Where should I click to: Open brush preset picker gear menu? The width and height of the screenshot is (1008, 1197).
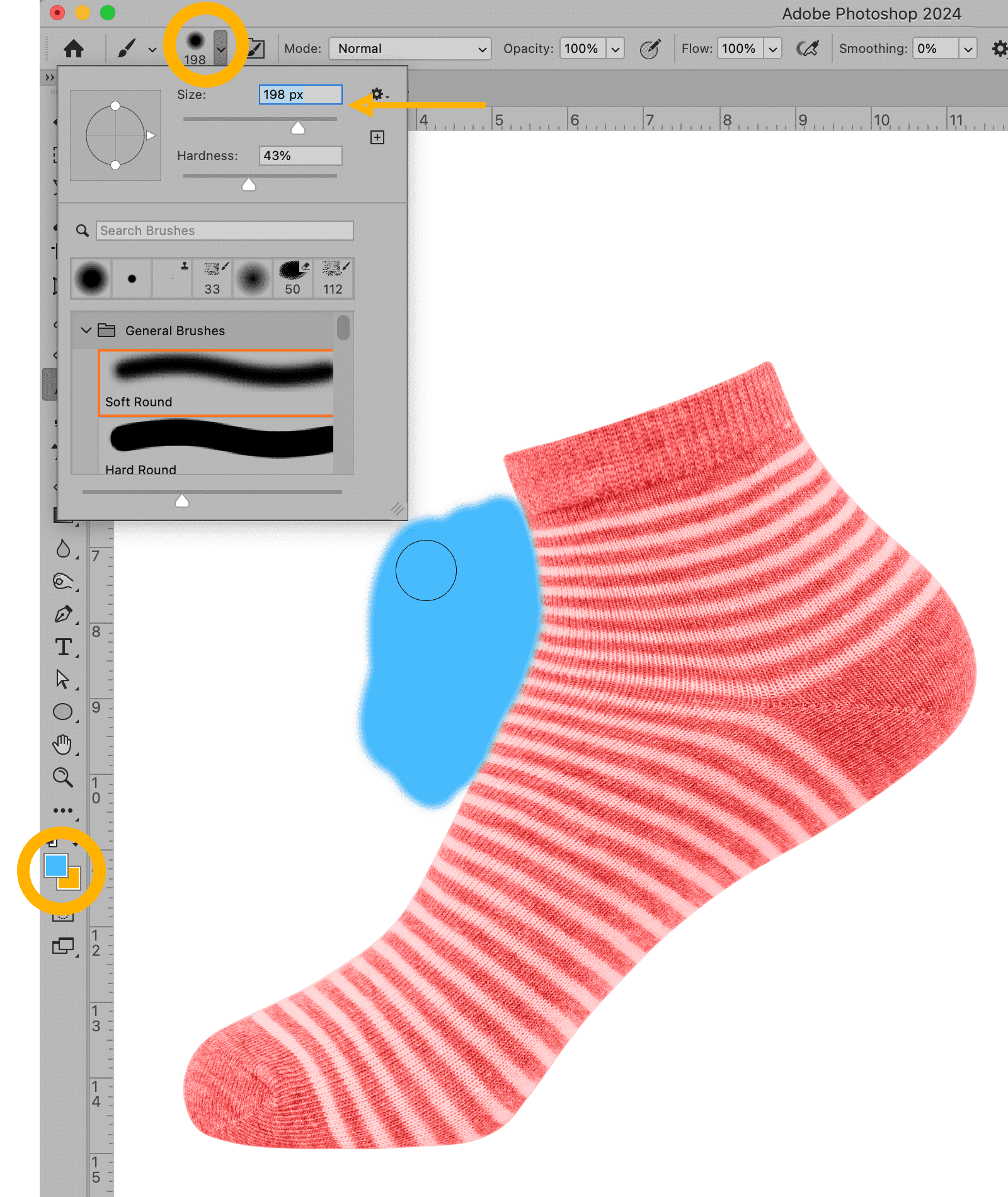(x=378, y=94)
